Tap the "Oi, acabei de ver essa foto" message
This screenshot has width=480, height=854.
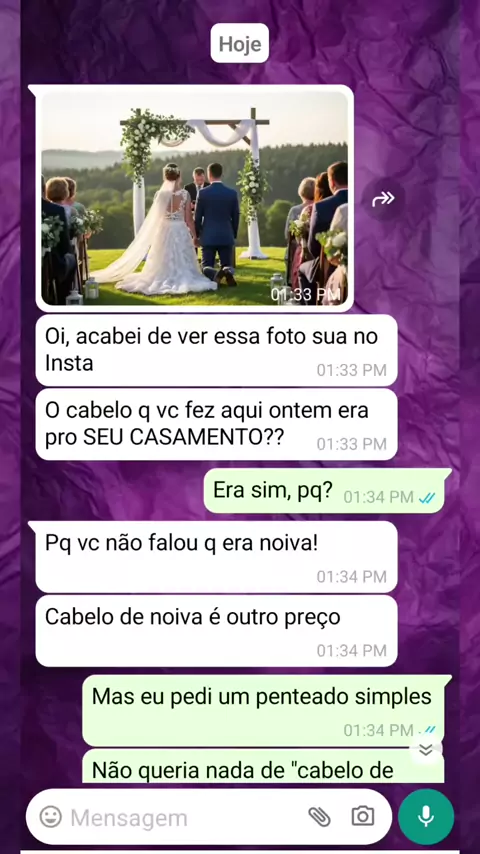click(x=216, y=350)
